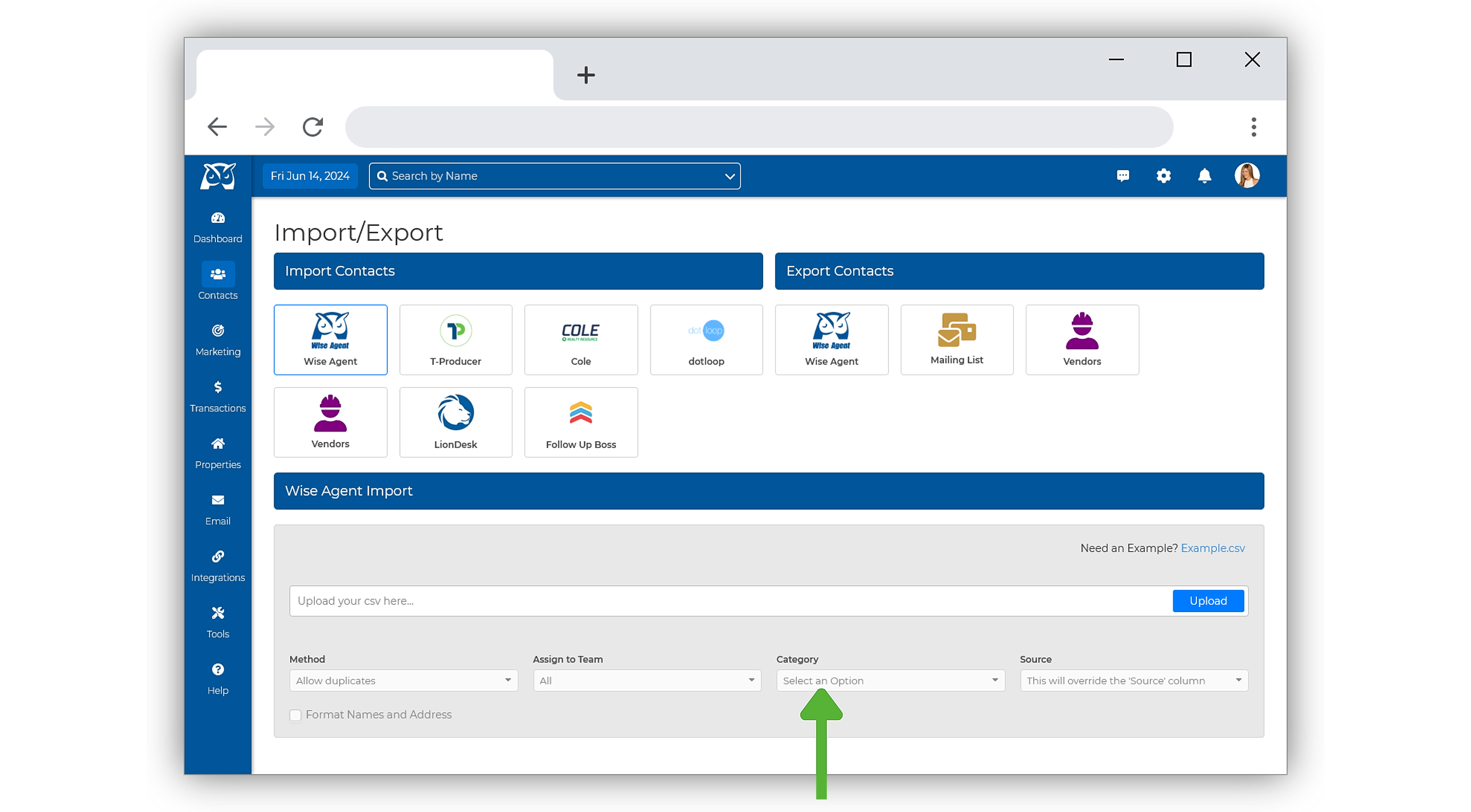Show notifications with the bell icon
Screen dimensions: 1471x812
coord(1204,176)
